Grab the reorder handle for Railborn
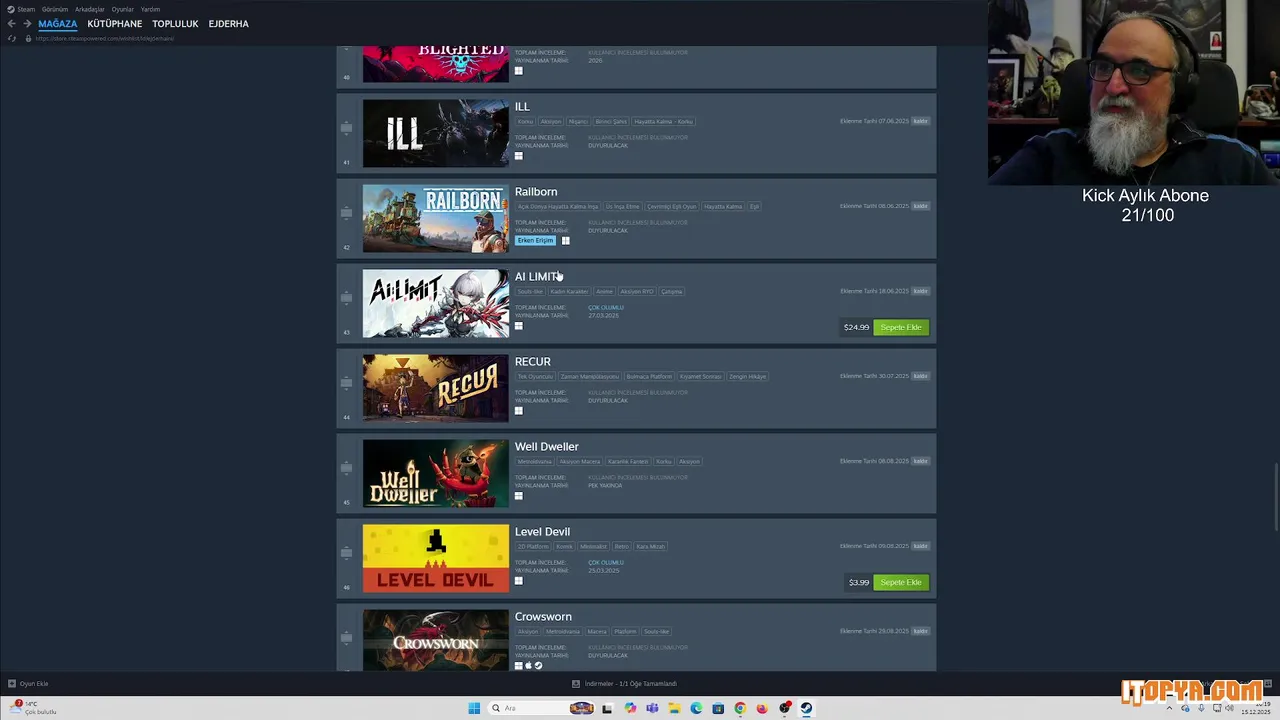 (x=346, y=213)
